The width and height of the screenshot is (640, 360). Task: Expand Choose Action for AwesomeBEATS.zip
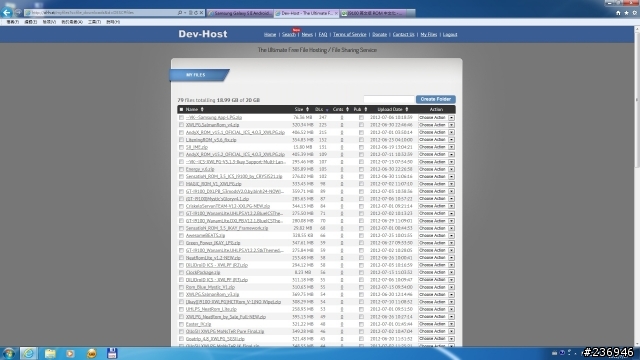click(x=436, y=236)
